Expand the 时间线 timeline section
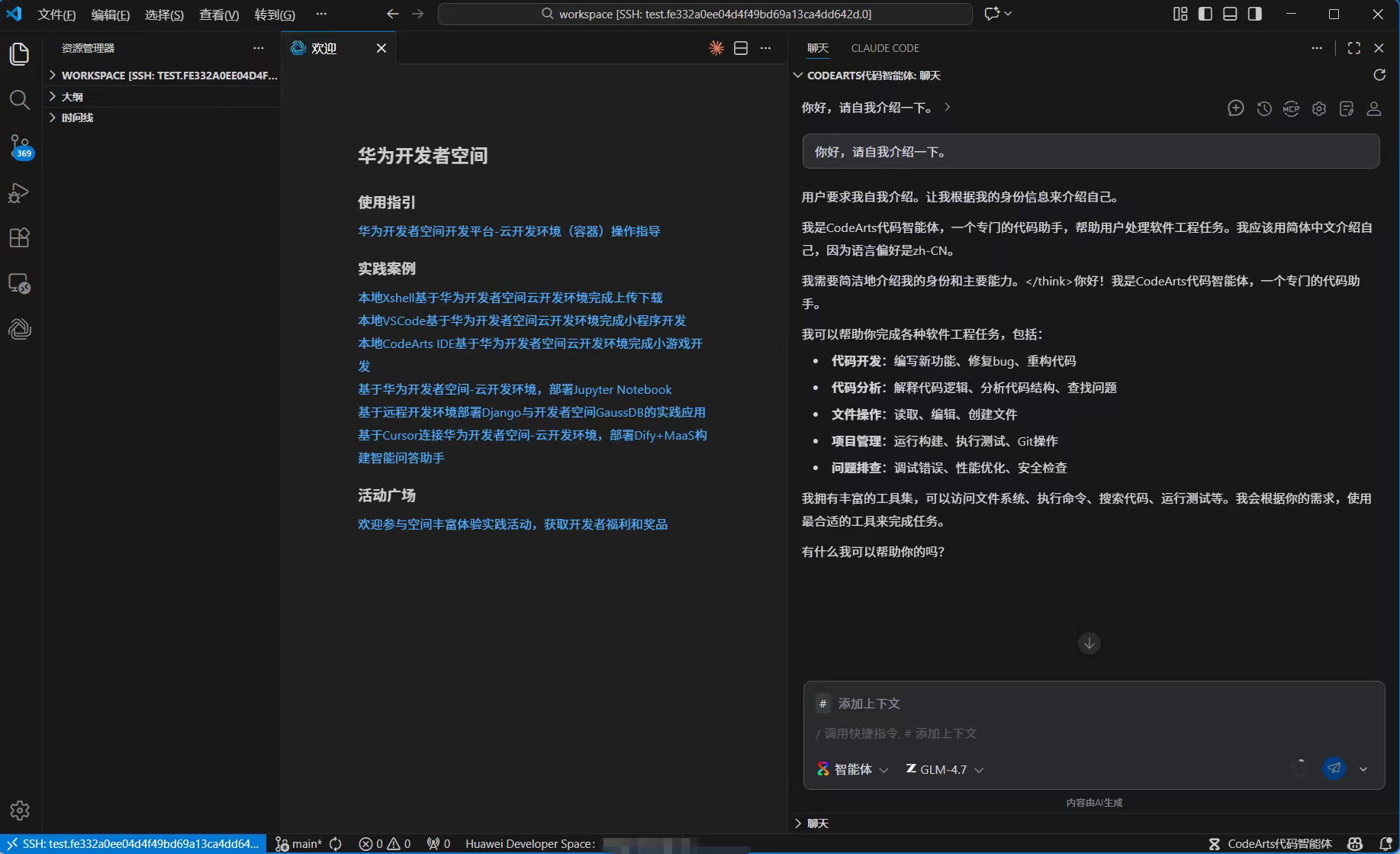1400x854 pixels. click(163, 118)
